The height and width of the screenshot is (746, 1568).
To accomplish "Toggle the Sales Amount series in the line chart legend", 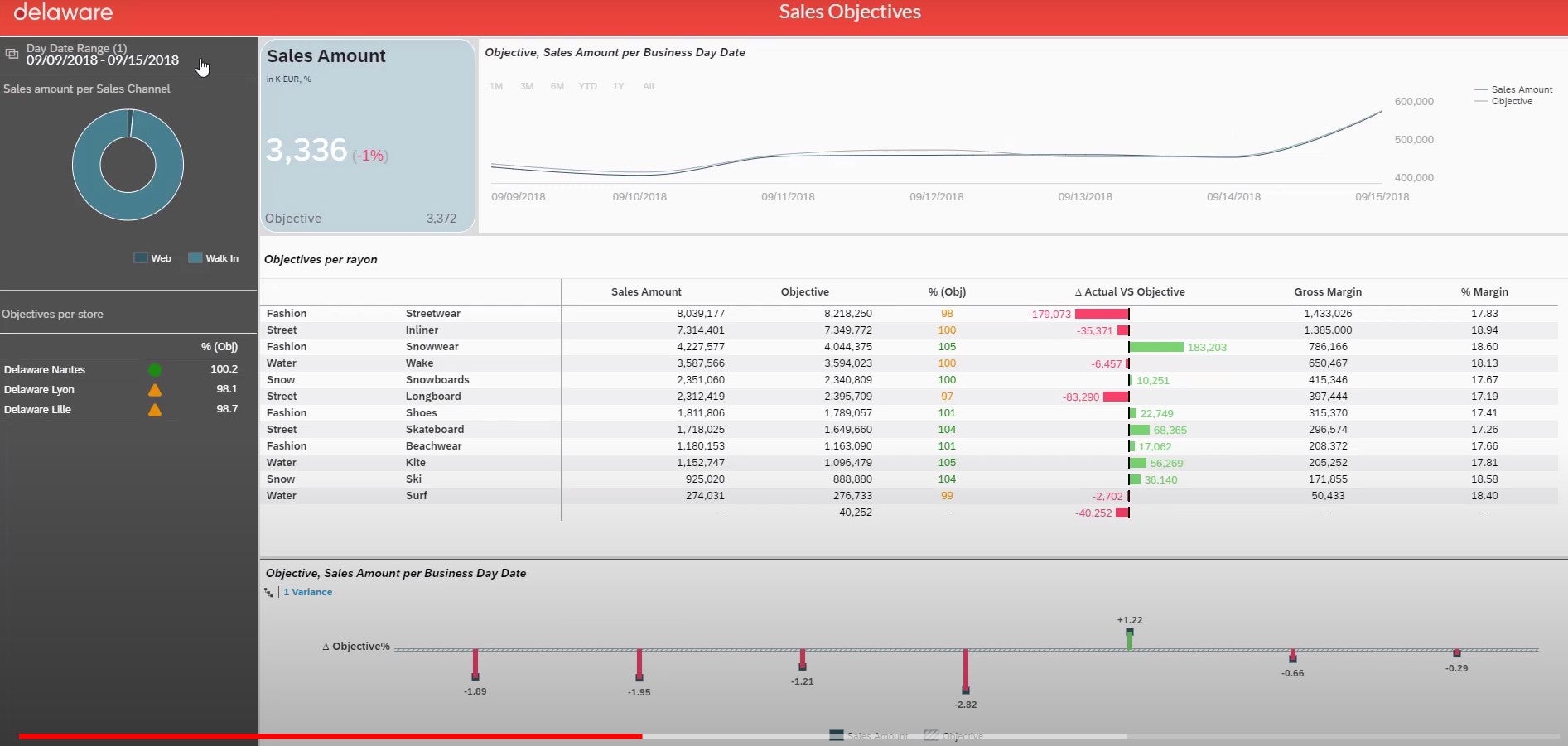I will [1521, 89].
